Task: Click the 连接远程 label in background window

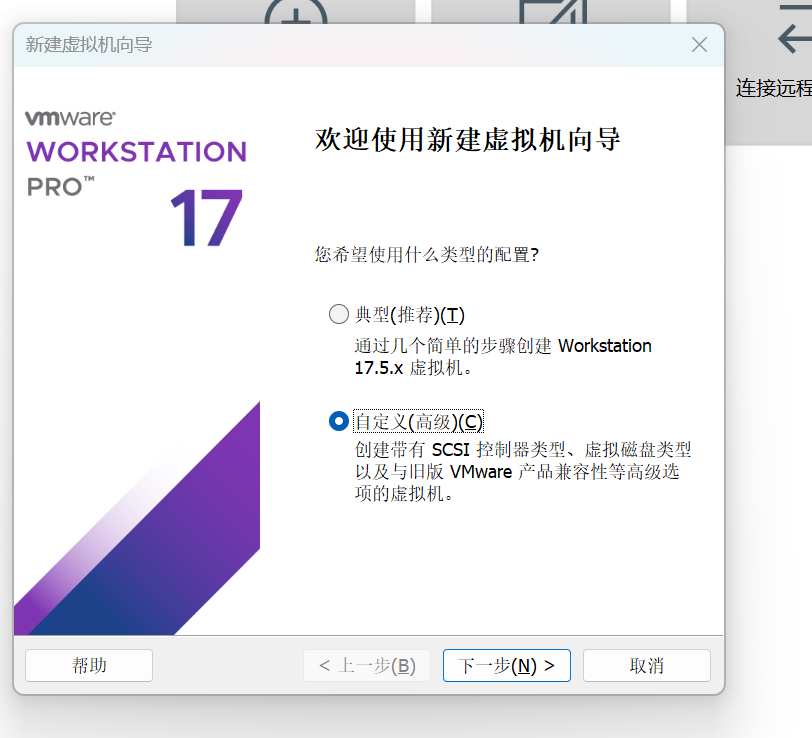Action: pyautogui.click(x=774, y=88)
